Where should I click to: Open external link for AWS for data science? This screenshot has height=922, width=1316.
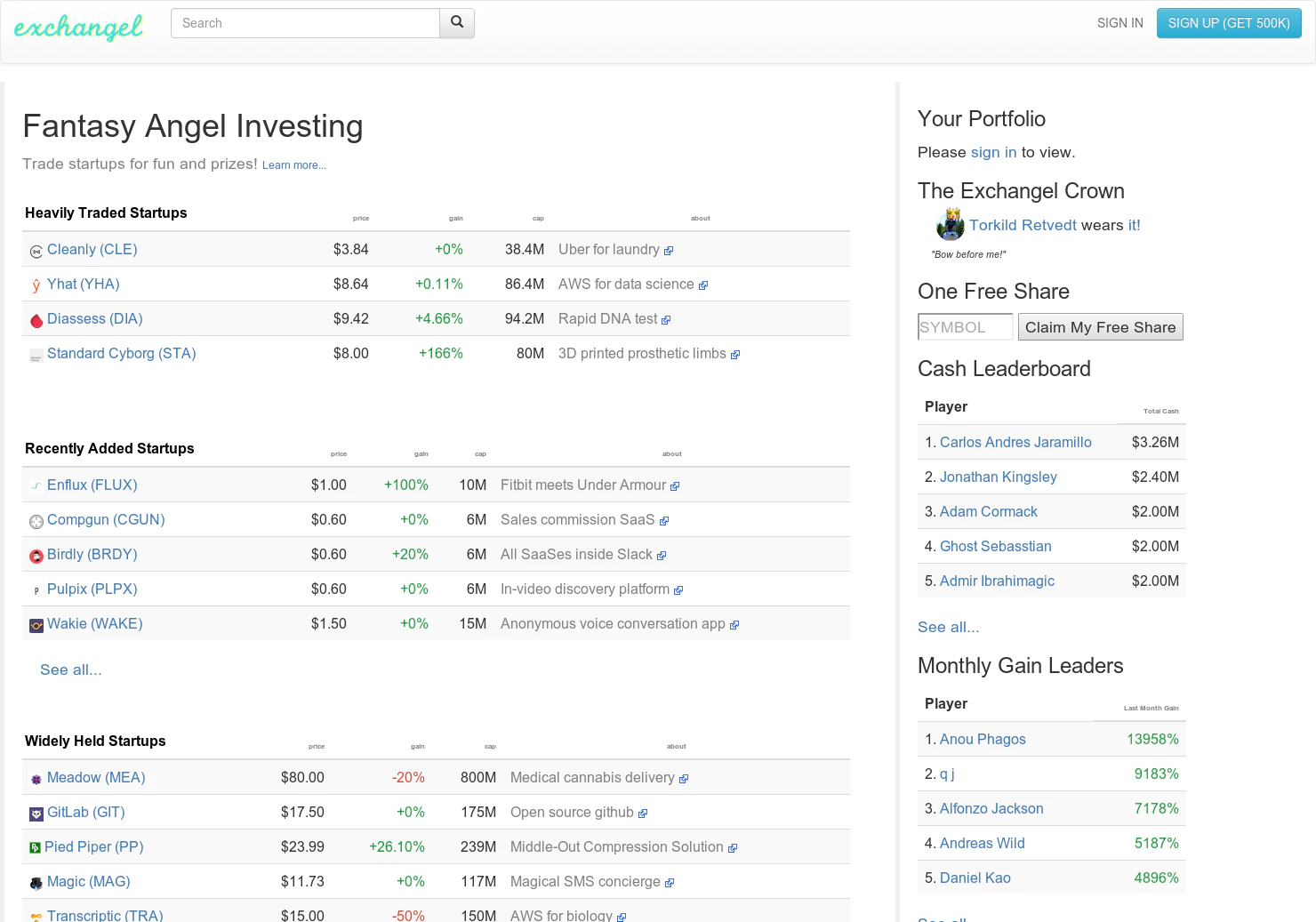click(703, 286)
